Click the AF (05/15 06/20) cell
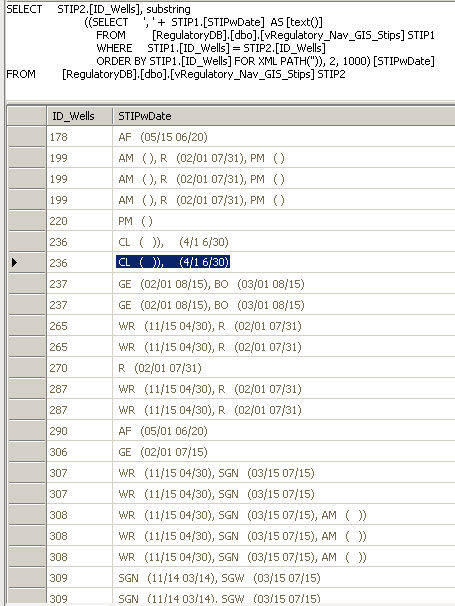Viewport: 455px width, 606px height. point(284,137)
